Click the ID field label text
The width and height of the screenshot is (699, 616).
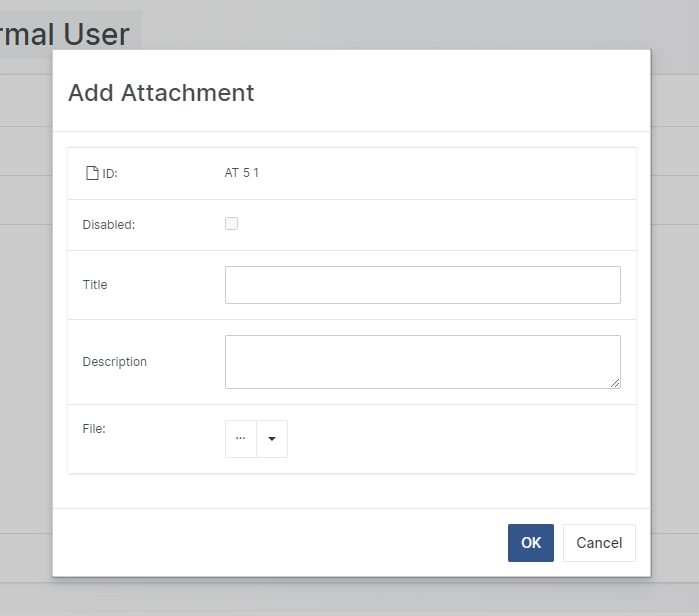click(x=110, y=174)
